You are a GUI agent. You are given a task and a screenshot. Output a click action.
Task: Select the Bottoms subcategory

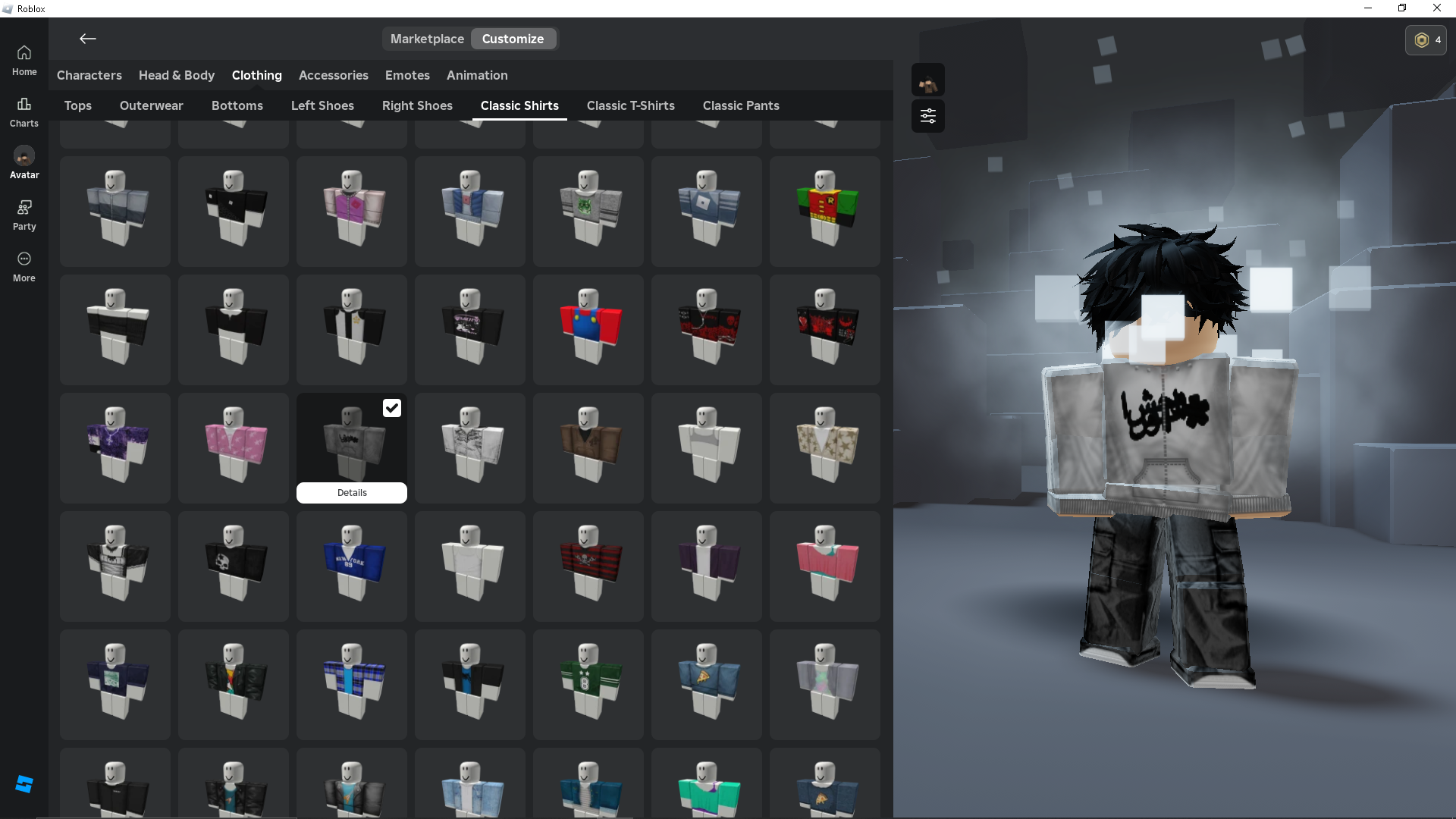tap(237, 105)
